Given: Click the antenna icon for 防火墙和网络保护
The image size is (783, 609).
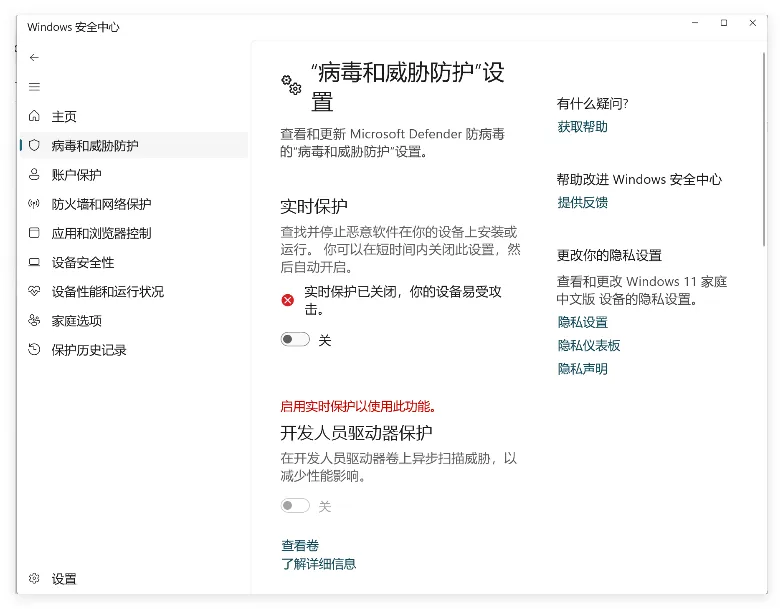Looking at the screenshot, I should tap(34, 204).
